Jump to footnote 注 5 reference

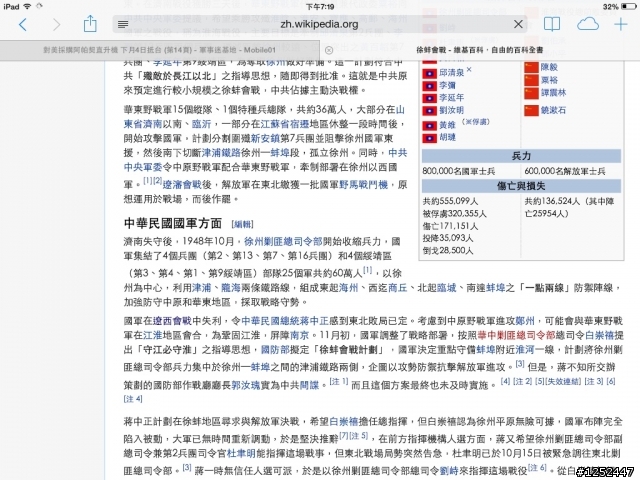[359, 436]
